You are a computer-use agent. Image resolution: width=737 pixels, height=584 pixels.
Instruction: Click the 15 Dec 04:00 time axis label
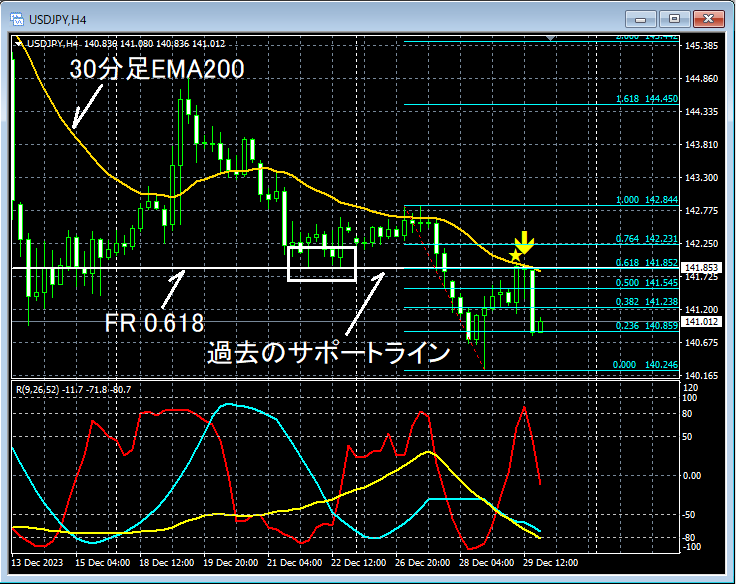102,563
